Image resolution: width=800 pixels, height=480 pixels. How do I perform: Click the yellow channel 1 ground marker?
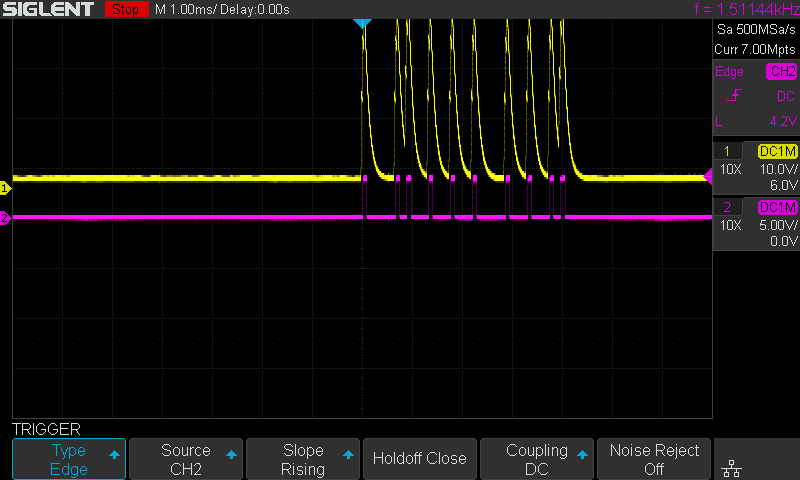(x=5, y=188)
